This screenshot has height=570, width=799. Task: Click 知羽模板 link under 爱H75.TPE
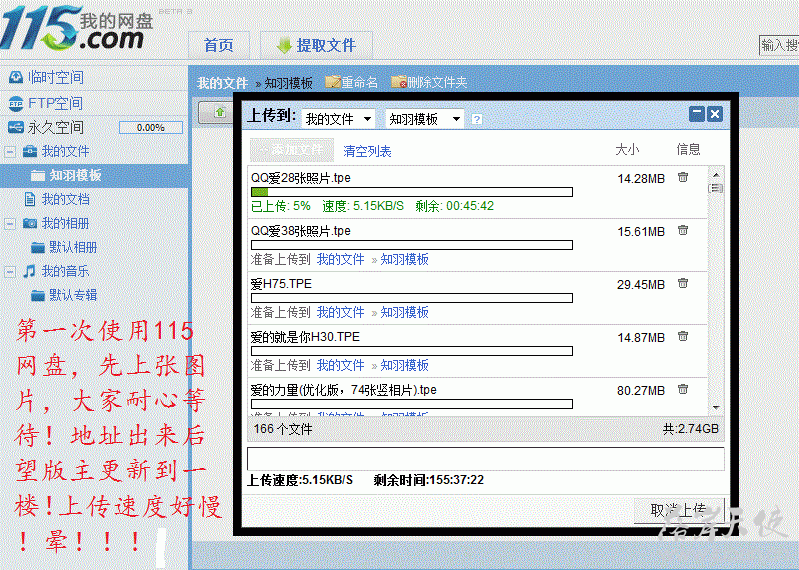[405, 312]
